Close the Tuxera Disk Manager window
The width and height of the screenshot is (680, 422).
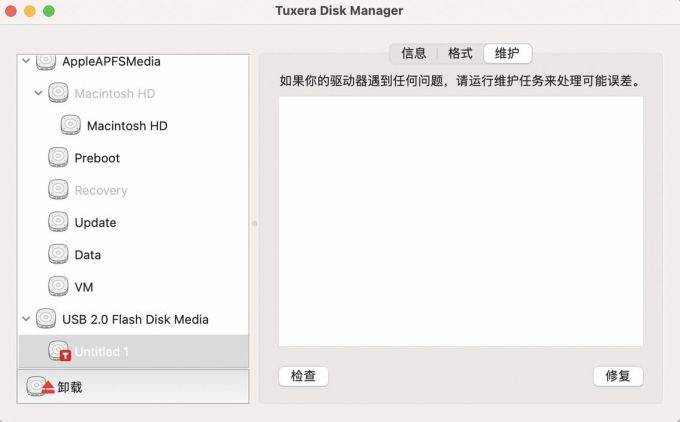10,11
